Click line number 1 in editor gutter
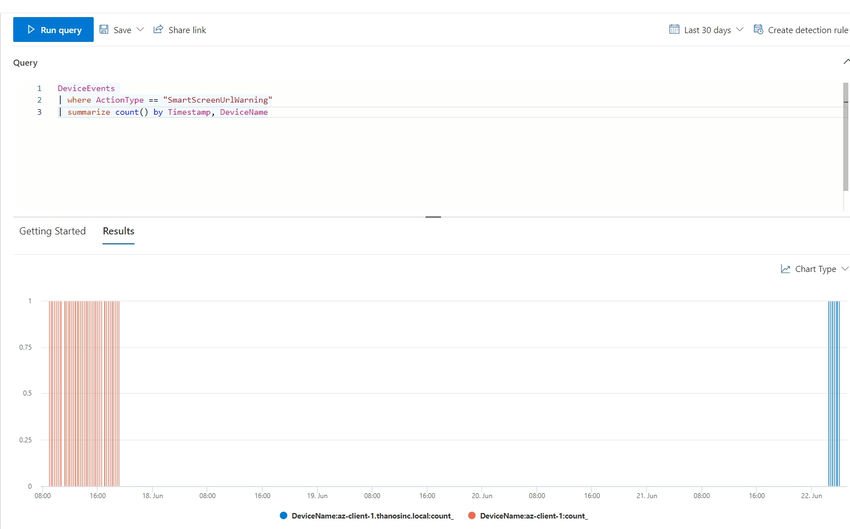The width and height of the screenshot is (850, 529). (39, 88)
